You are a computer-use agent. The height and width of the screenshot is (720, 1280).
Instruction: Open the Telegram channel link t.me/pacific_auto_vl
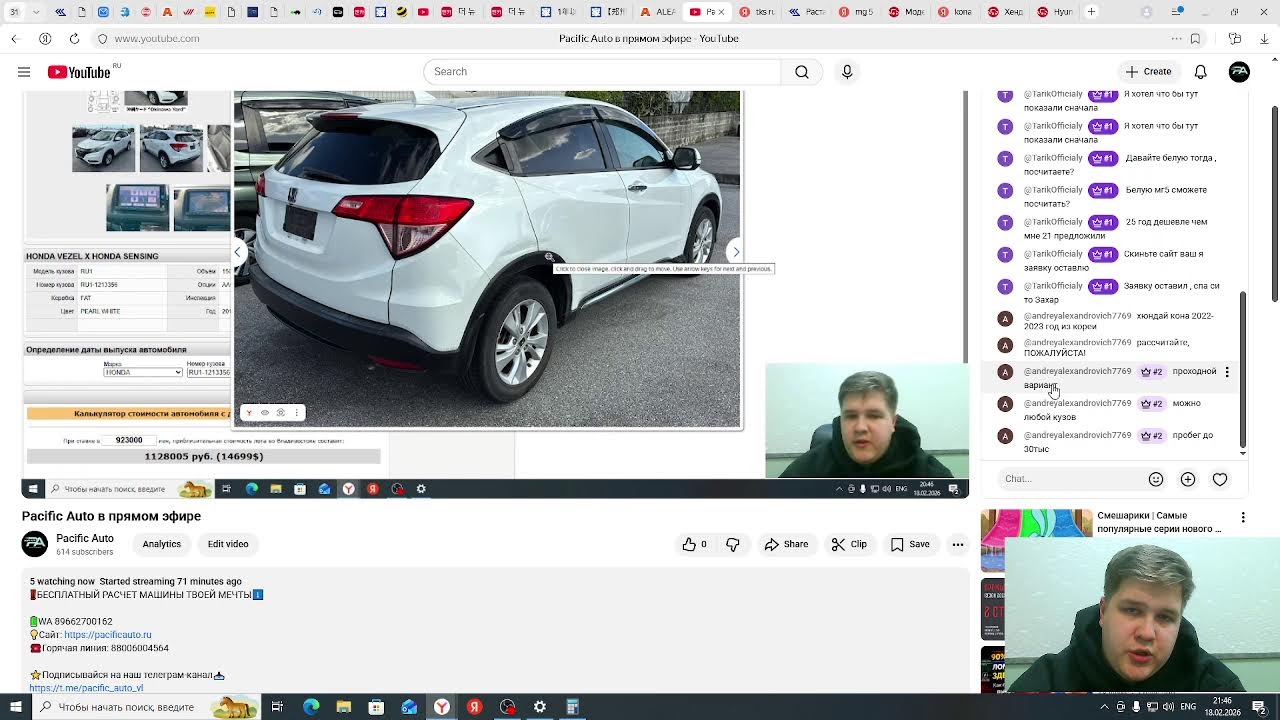tap(86, 688)
